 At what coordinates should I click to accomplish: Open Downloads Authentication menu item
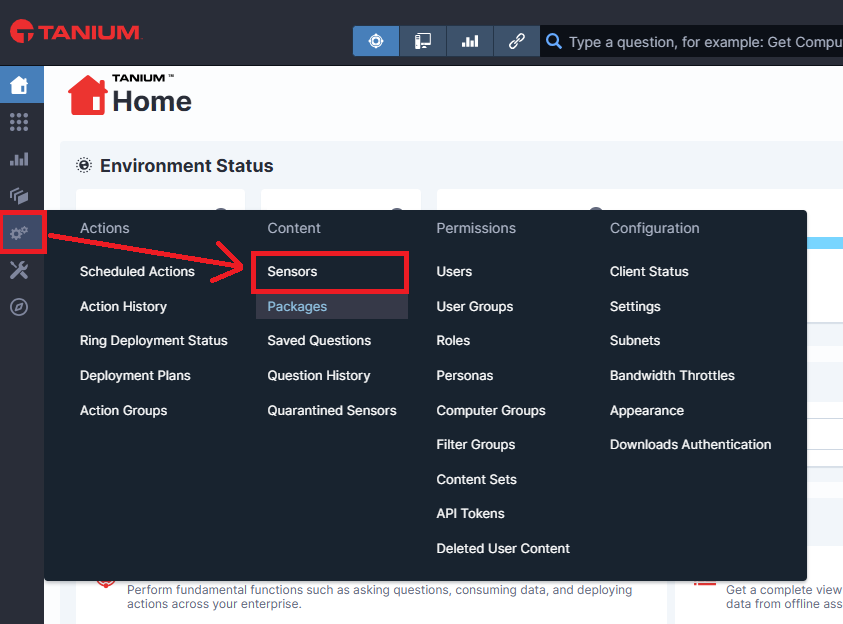690,444
